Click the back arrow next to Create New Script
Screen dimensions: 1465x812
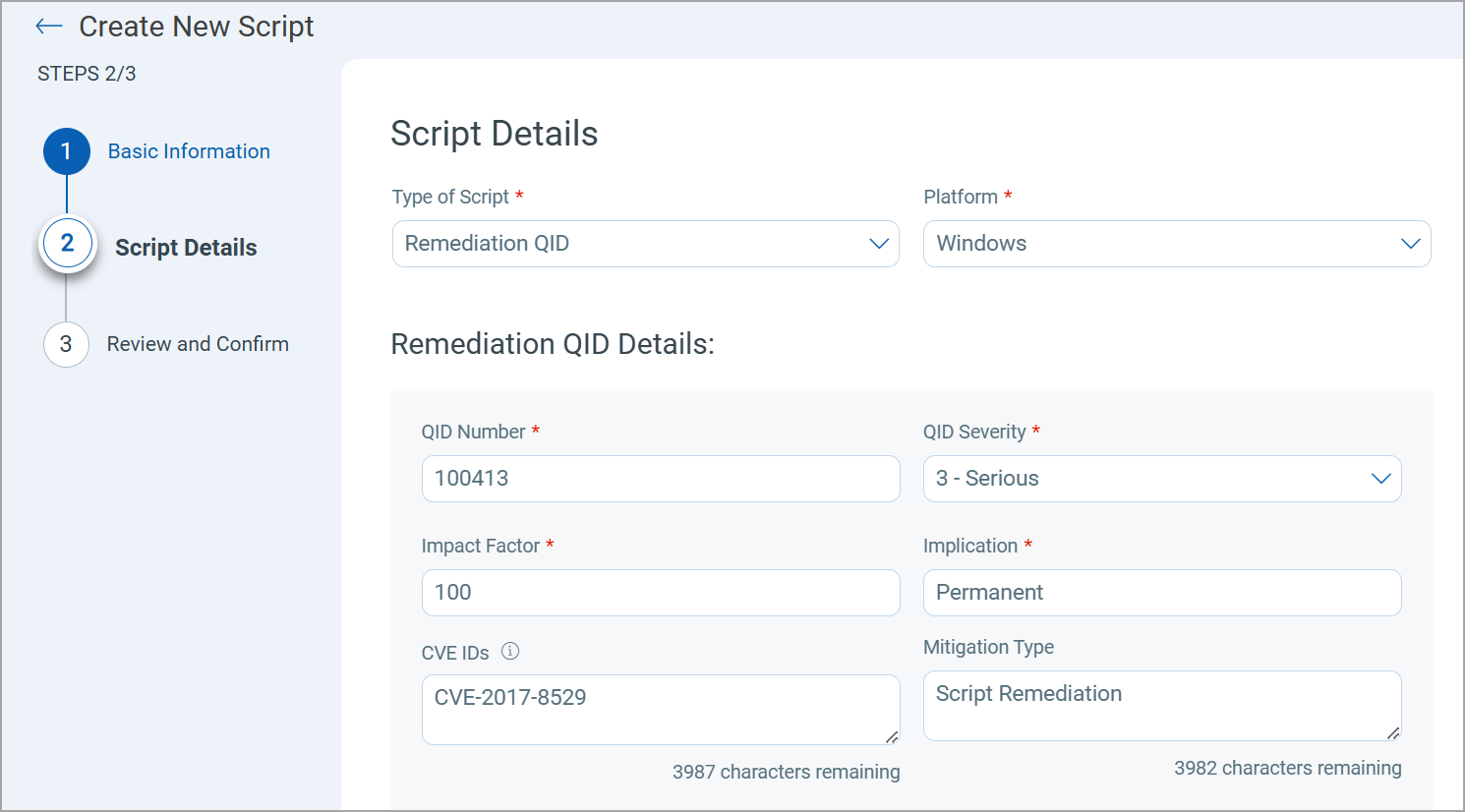tap(49, 27)
